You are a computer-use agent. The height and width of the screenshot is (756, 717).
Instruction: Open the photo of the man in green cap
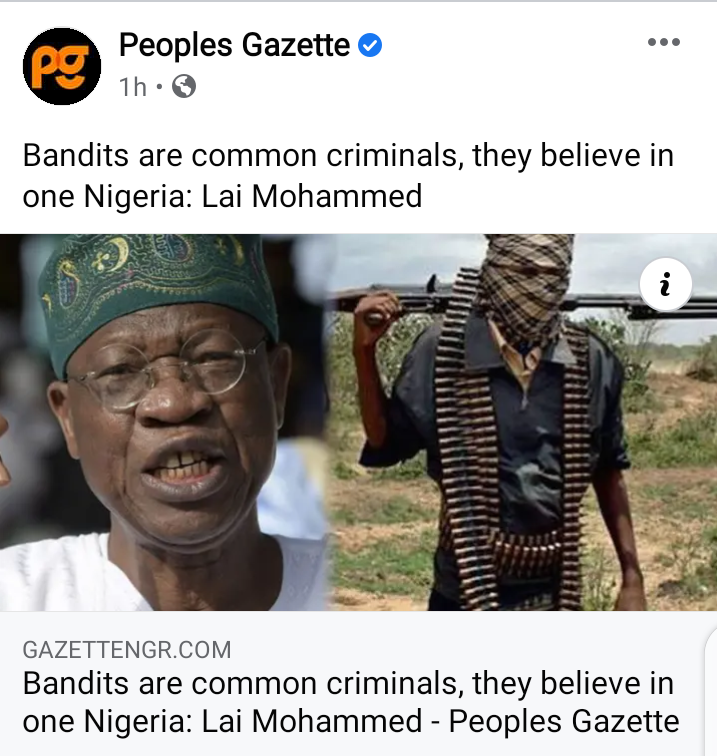164,422
